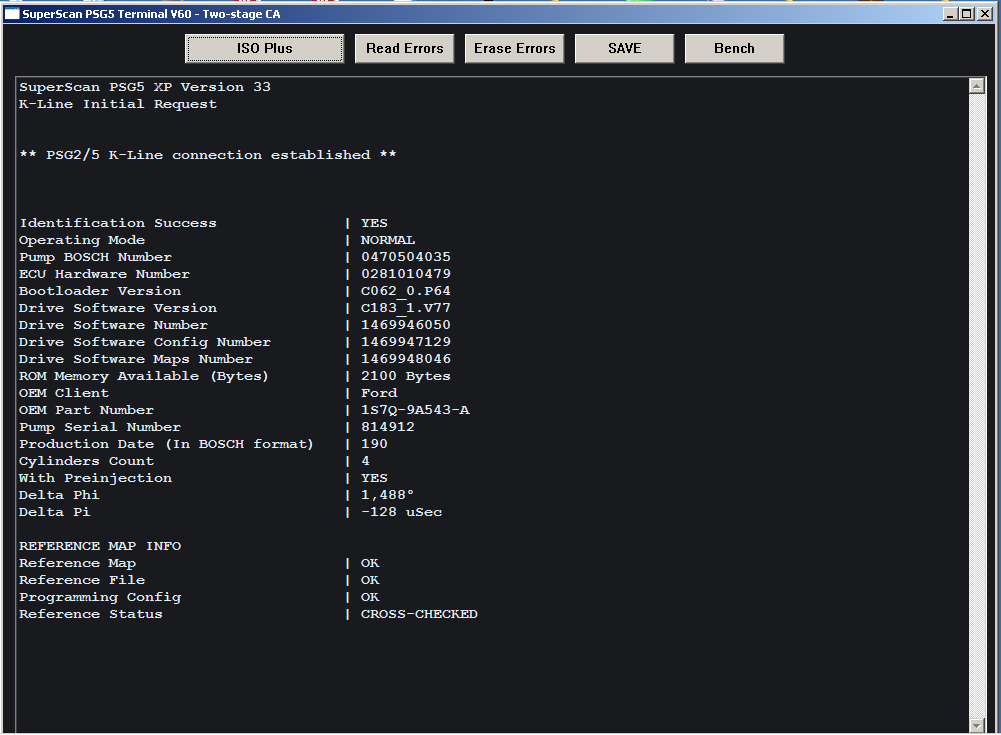Click the Bootloader Version value C062_0.P64
1001x735 pixels.
point(406,291)
